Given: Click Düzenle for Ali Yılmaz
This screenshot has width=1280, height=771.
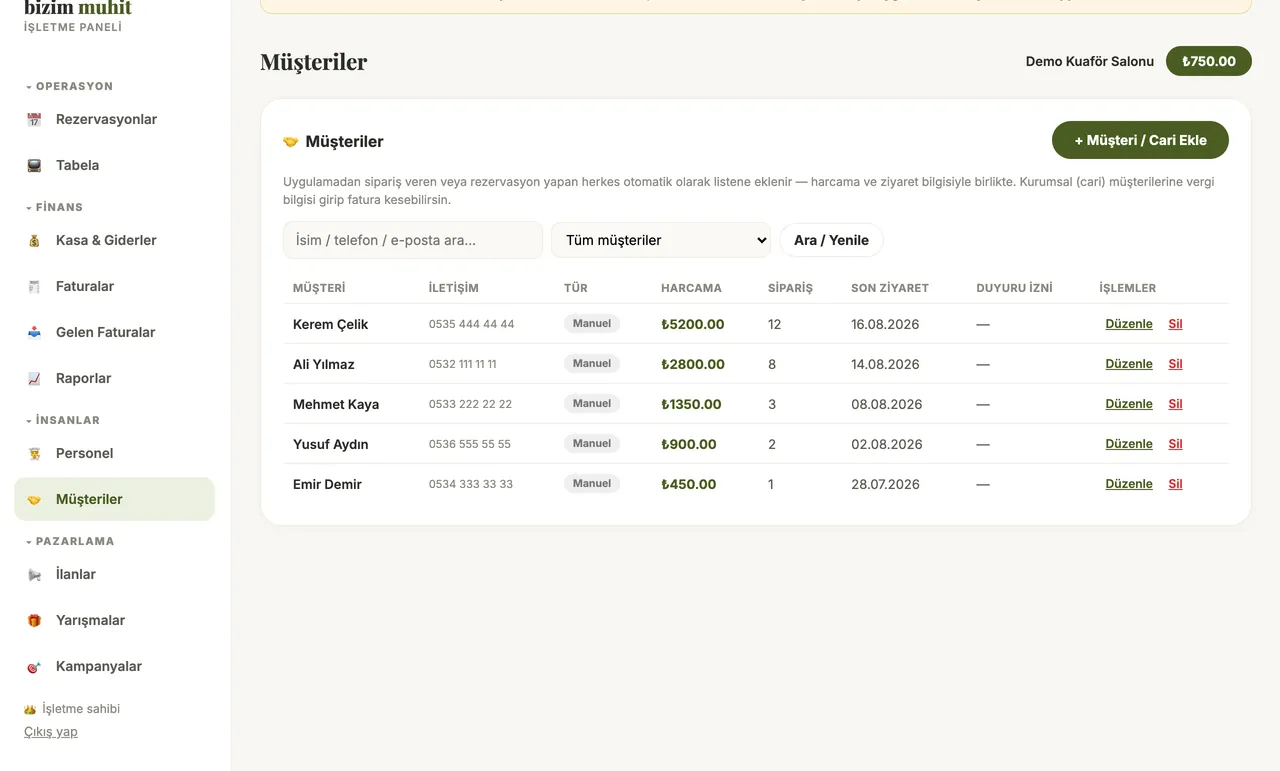Looking at the screenshot, I should click(1129, 364).
